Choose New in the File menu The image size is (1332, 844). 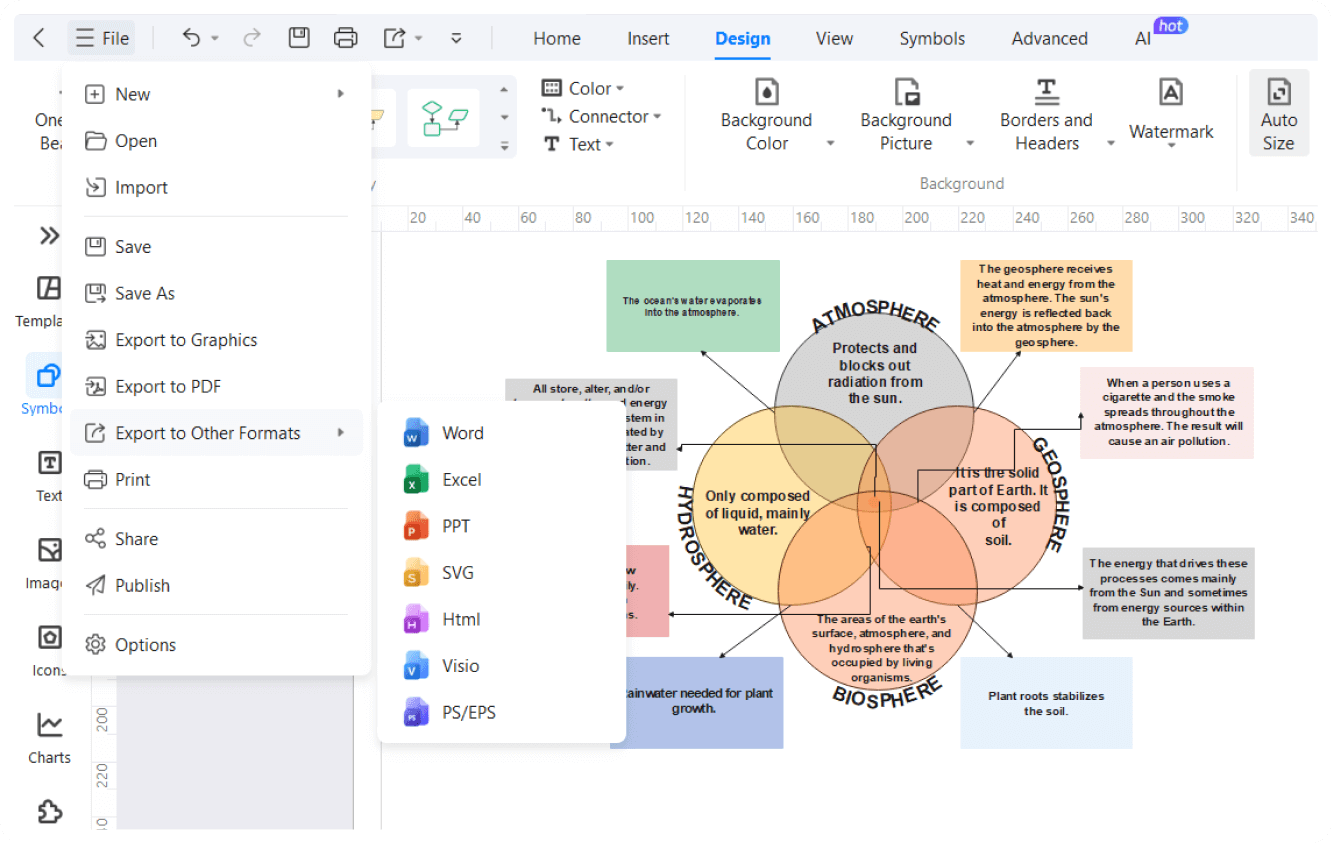216,94
